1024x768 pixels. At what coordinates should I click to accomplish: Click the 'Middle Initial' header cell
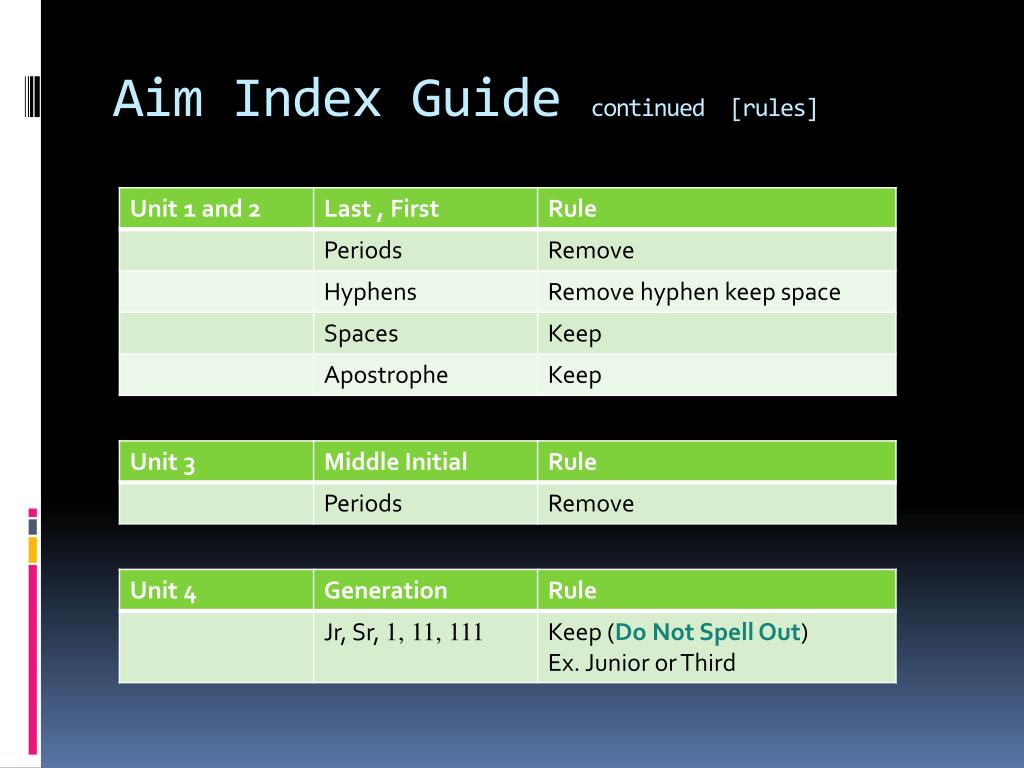[x=426, y=462]
